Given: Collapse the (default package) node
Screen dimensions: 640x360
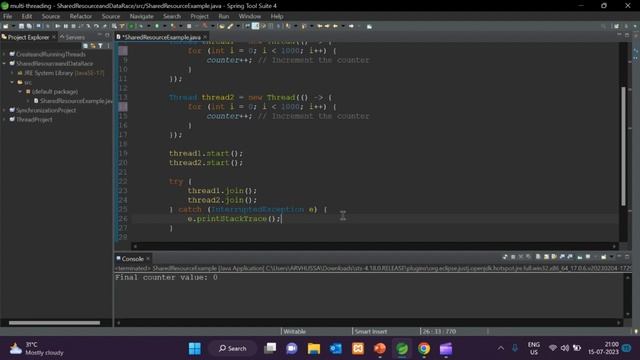Looking at the screenshot, I should tap(20, 91).
